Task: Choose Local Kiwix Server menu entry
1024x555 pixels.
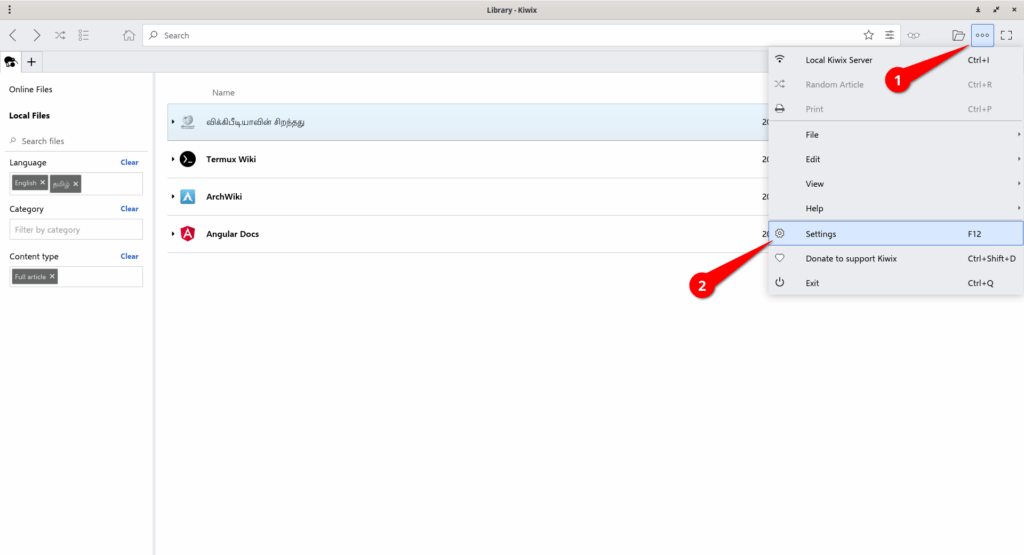Action: click(895, 59)
